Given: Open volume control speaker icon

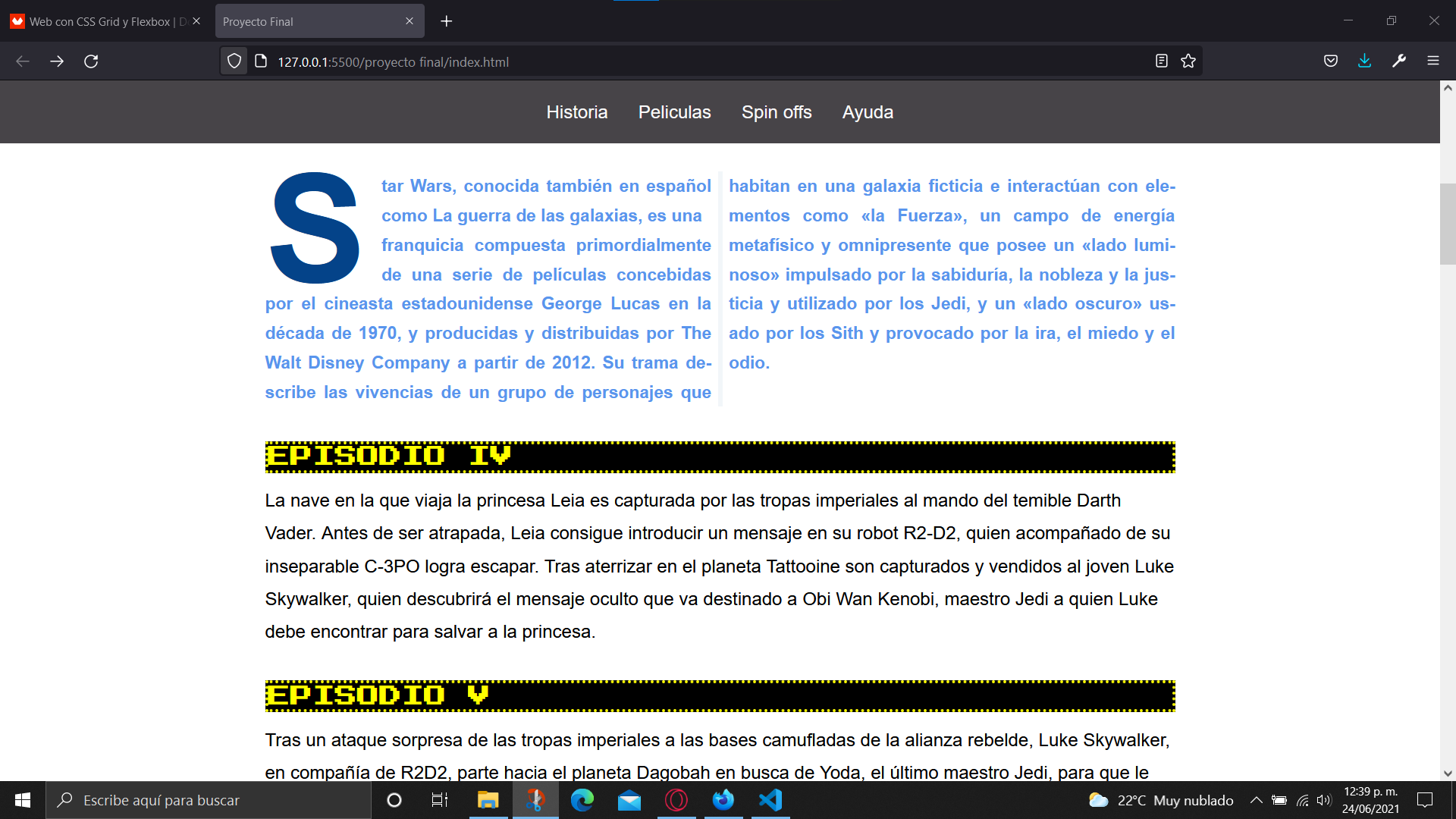Looking at the screenshot, I should tap(1324, 800).
